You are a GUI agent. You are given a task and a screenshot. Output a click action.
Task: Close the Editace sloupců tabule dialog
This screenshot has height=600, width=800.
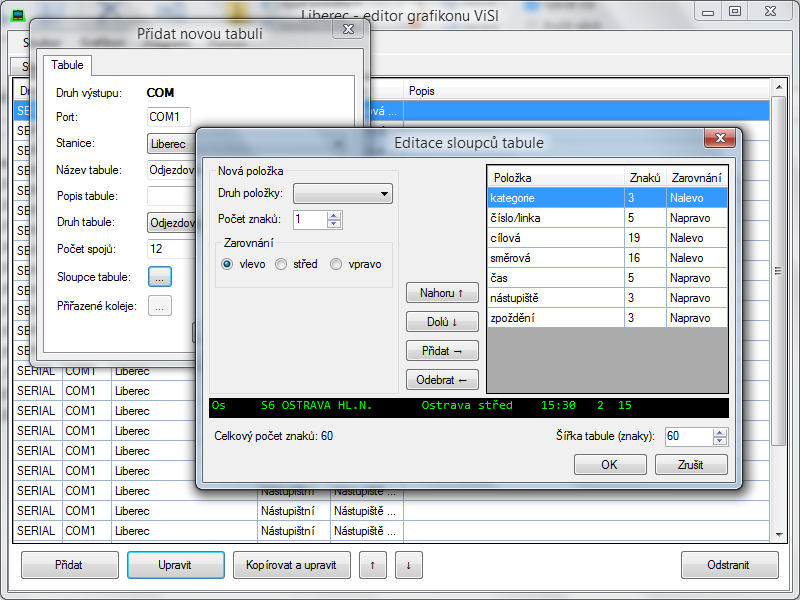click(719, 139)
